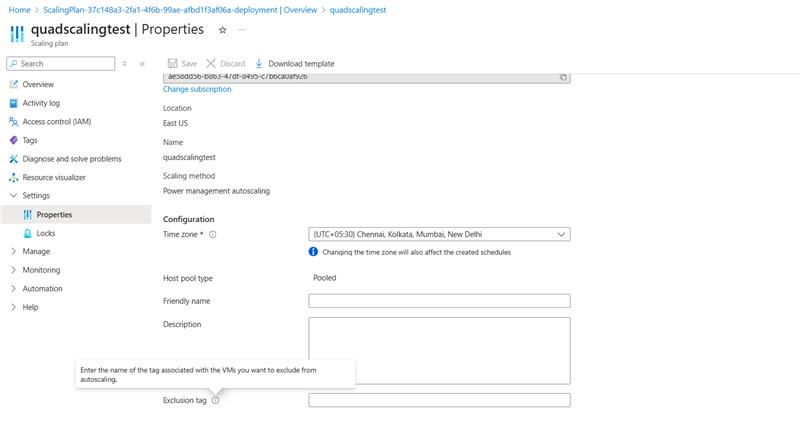Click the sidebar expand/collapse arrows icon
This screenshot has width=800, height=426.
[x=124, y=64]
